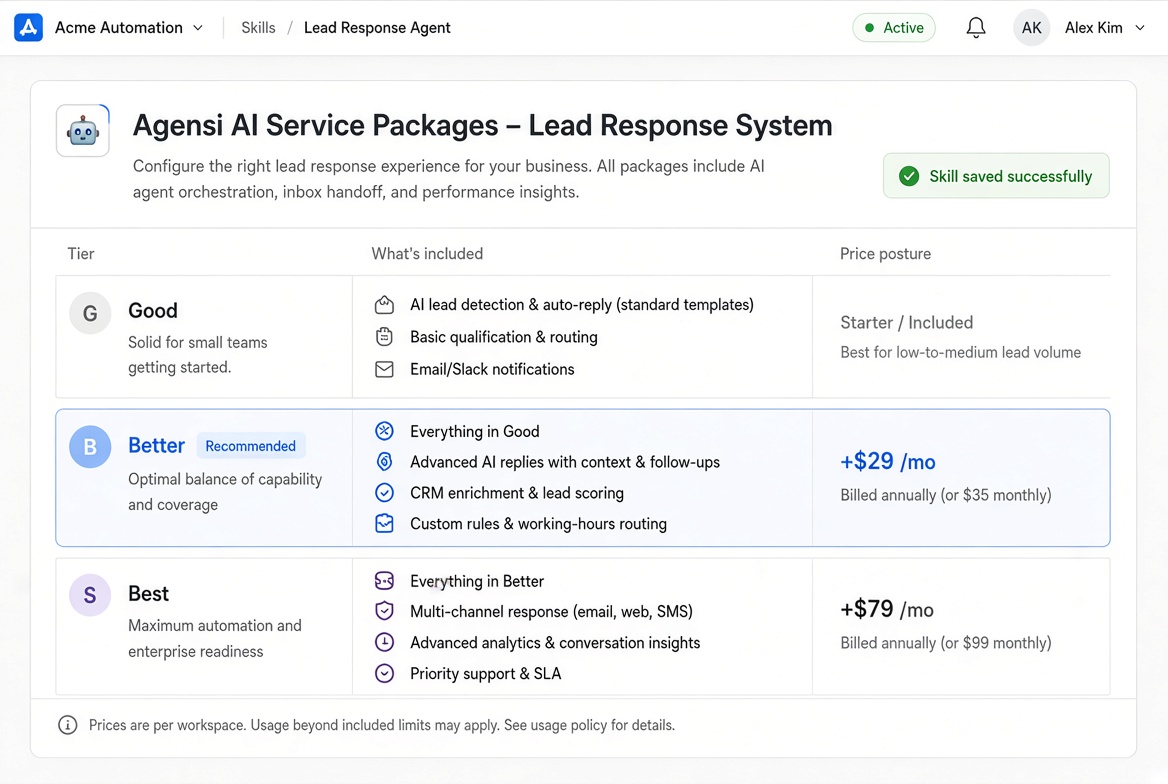Click the S avatar for Best tier

90,595
